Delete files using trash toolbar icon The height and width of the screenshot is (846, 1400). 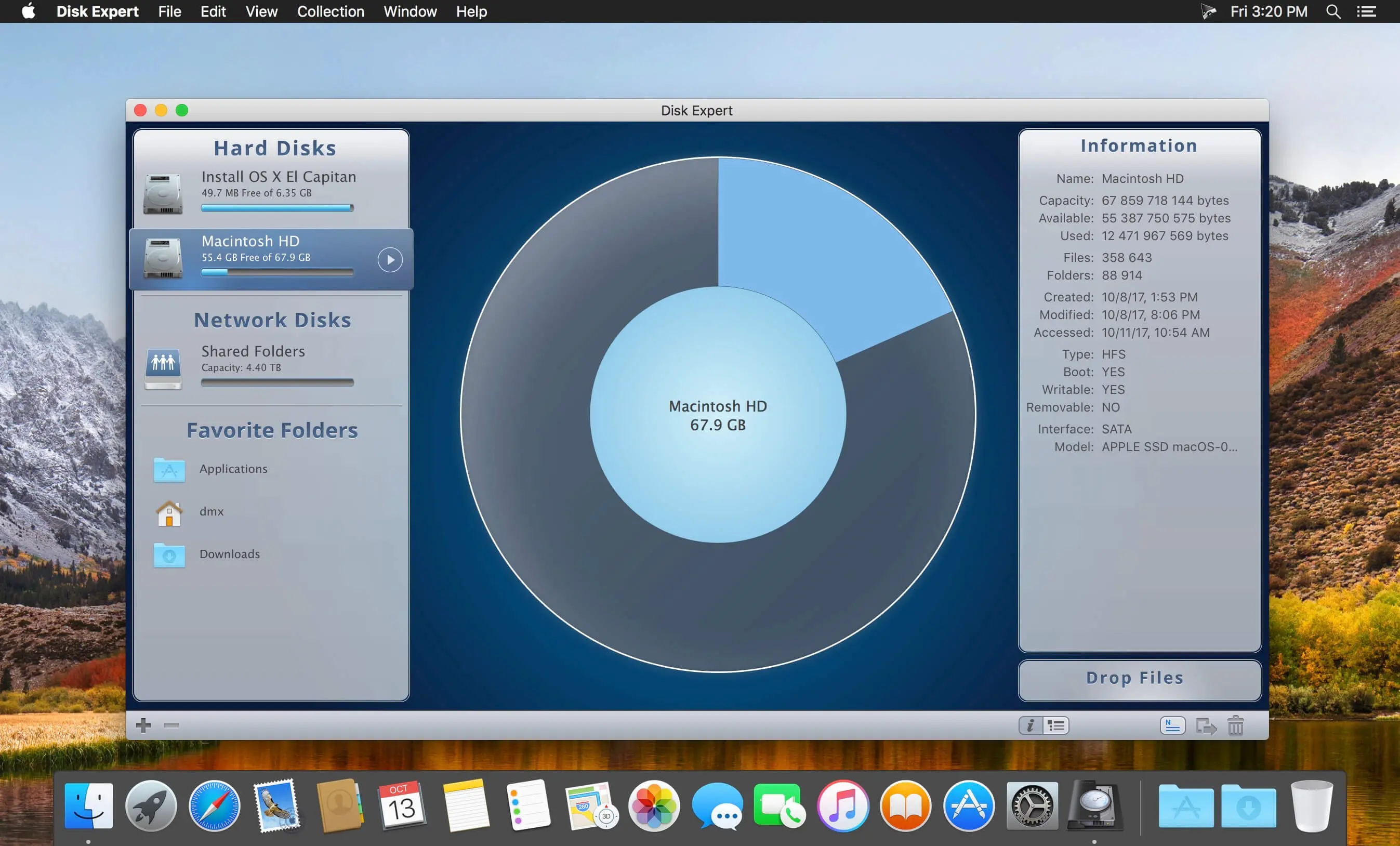tap(1234, 725)
